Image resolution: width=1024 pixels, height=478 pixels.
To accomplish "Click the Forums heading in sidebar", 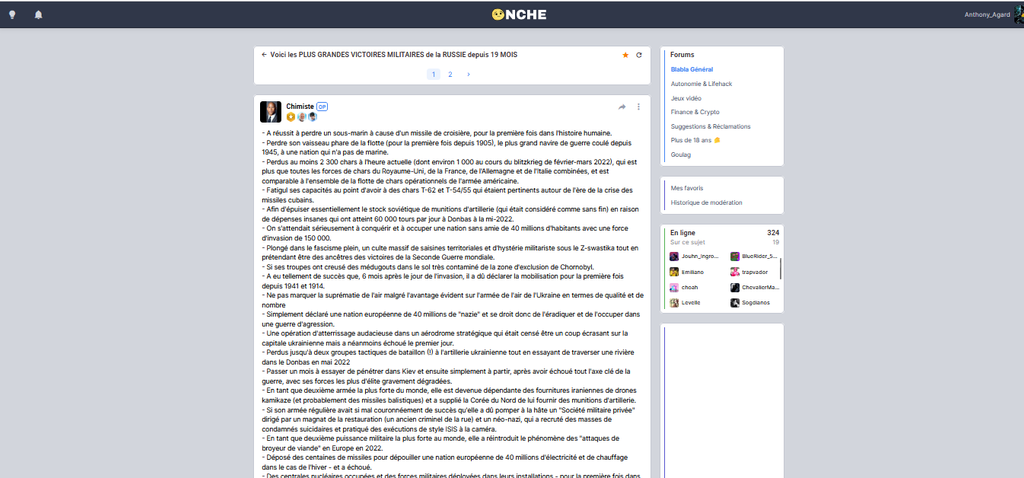I will point(682,55).
